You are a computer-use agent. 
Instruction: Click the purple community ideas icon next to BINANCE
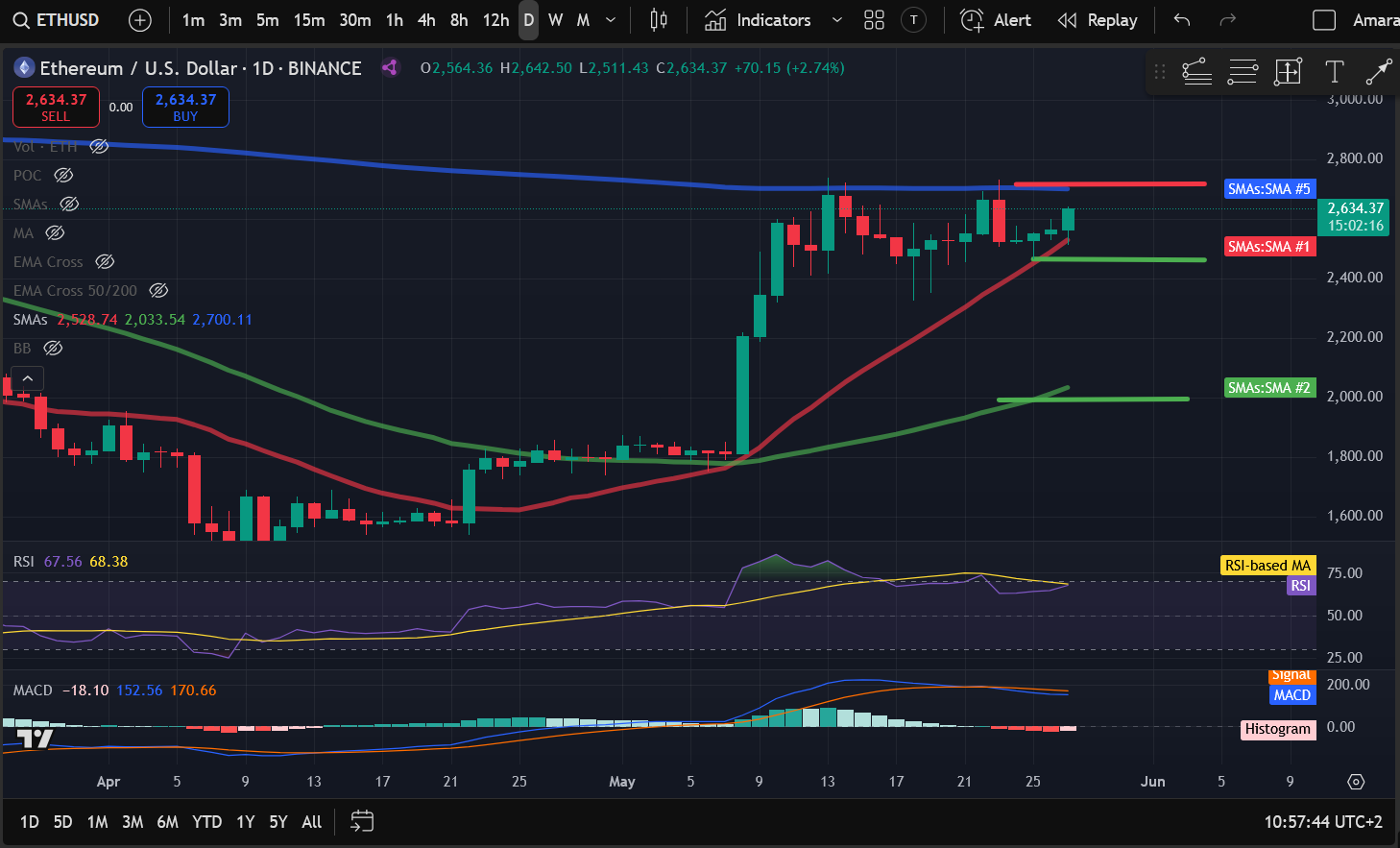(390, 67)
